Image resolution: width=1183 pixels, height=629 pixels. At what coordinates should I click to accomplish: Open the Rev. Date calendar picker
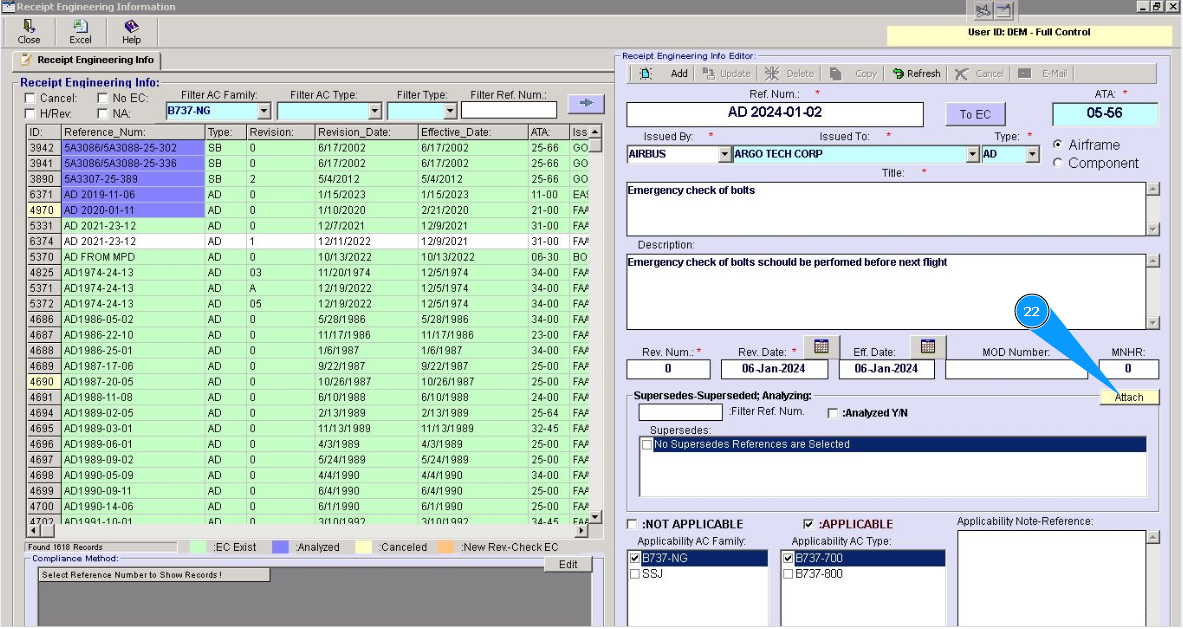click(821, 347)
